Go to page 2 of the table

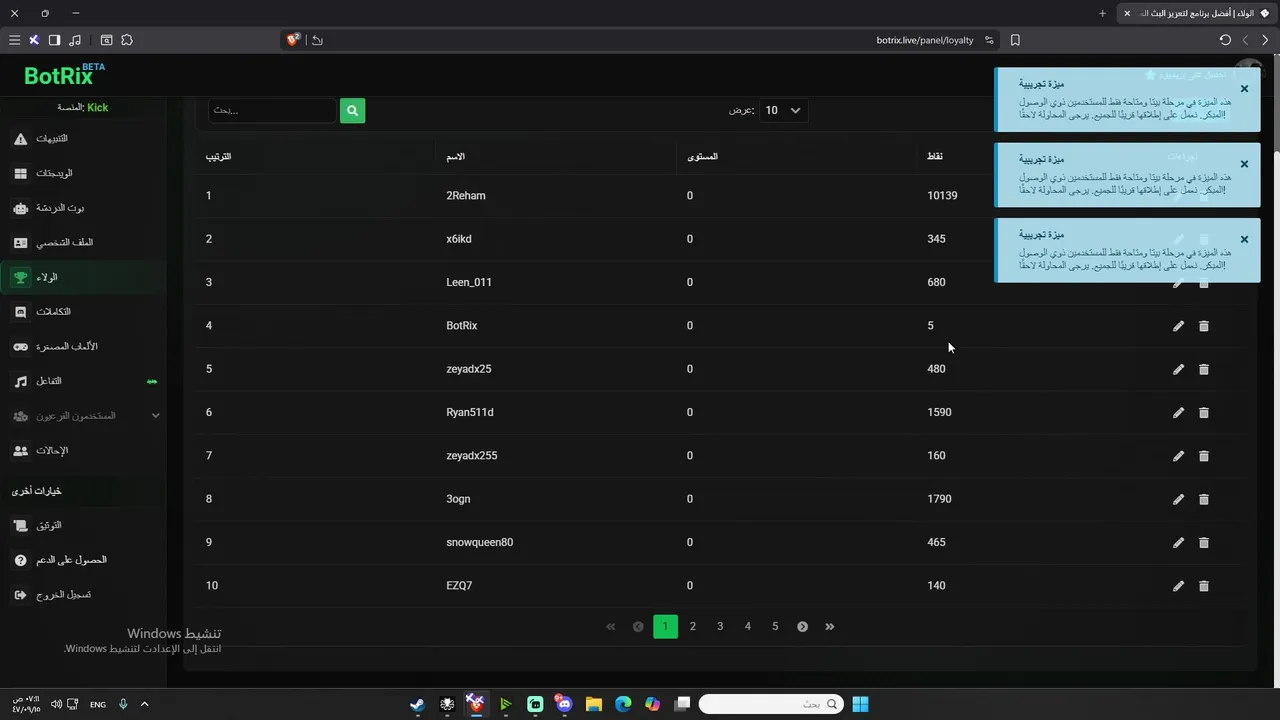tap(693, 626)
